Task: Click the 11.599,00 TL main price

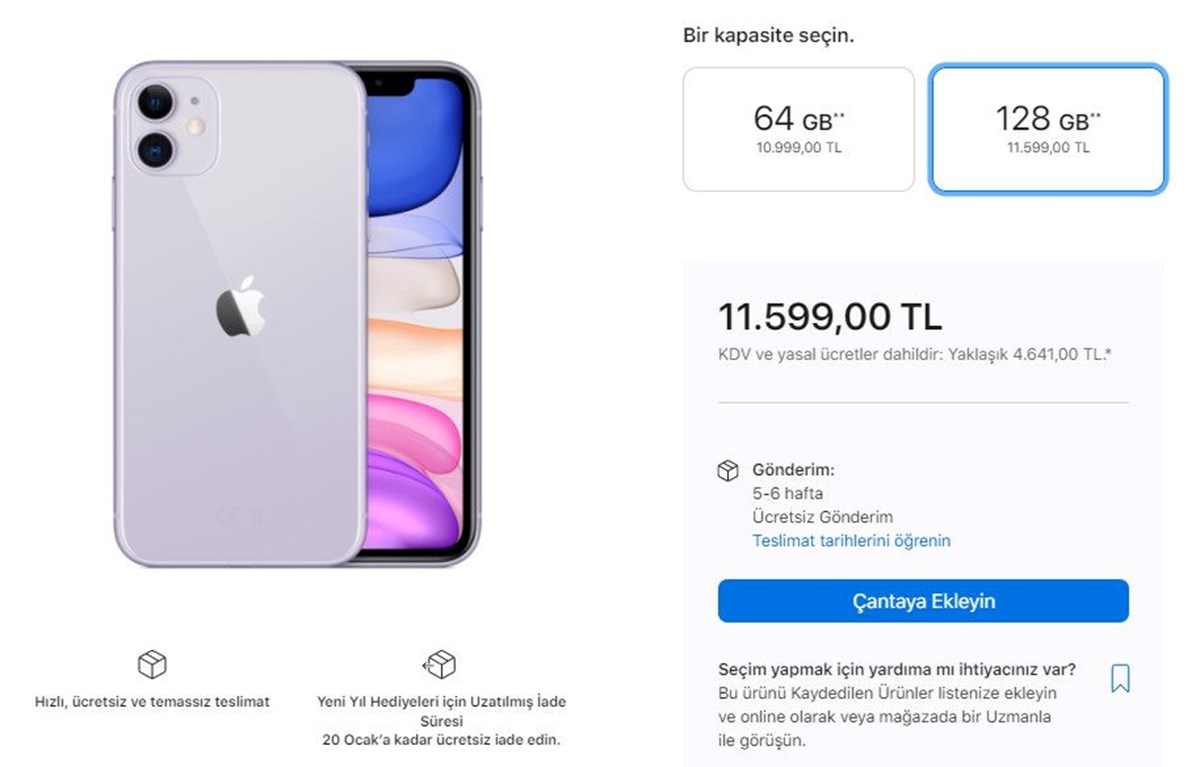Action: (830, 317)
